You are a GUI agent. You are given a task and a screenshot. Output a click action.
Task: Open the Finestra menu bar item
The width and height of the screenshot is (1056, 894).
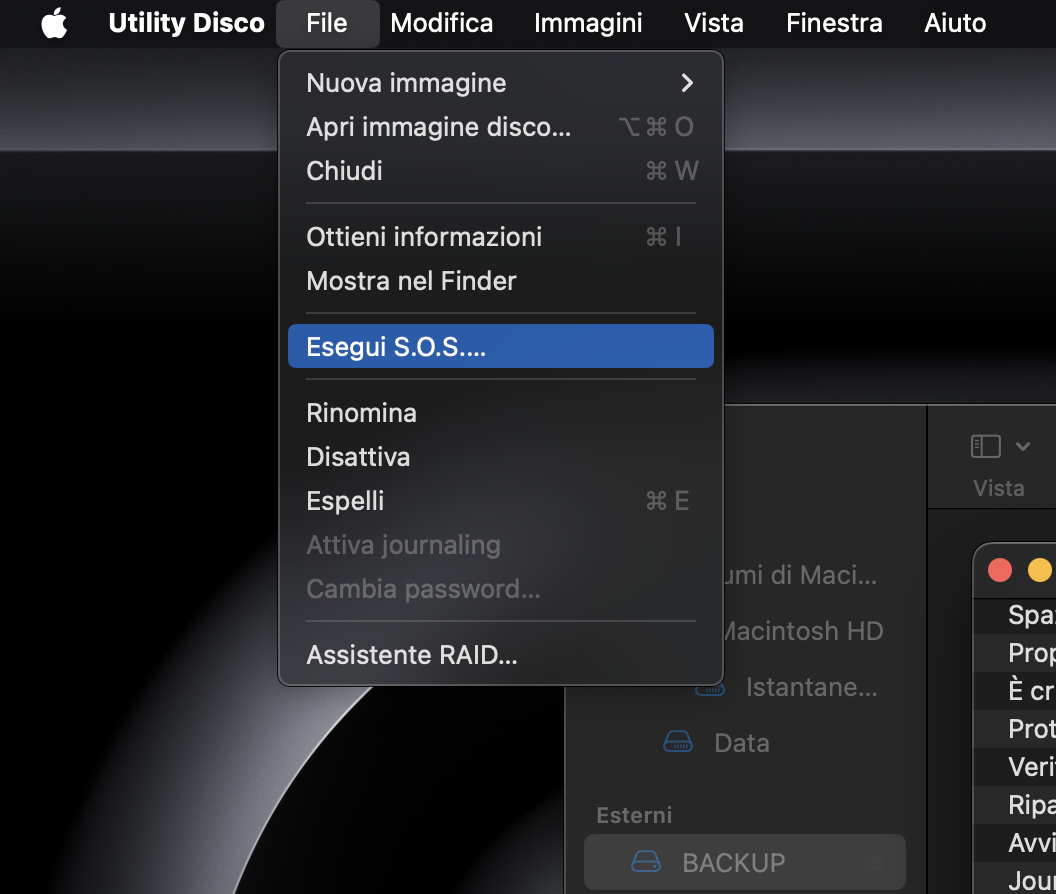(x=834, y=23)
